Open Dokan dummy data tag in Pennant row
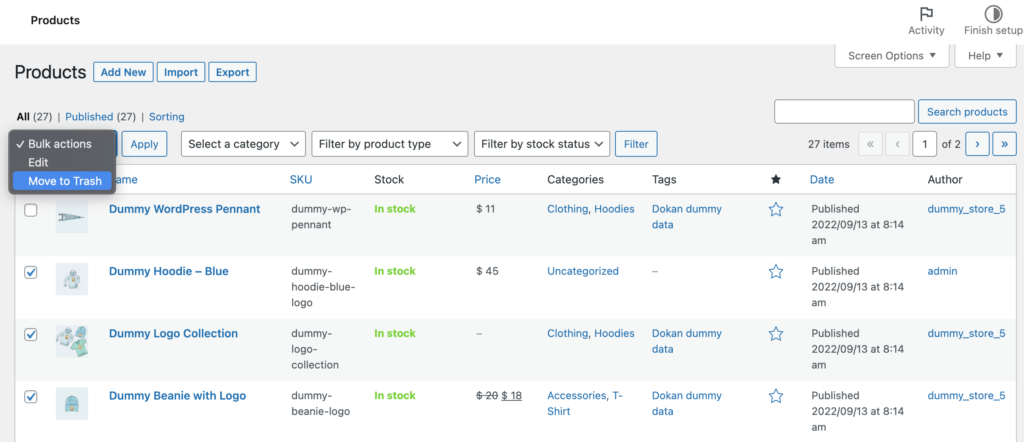Screen dimensions: 1024x442 (x=687, y=217)
